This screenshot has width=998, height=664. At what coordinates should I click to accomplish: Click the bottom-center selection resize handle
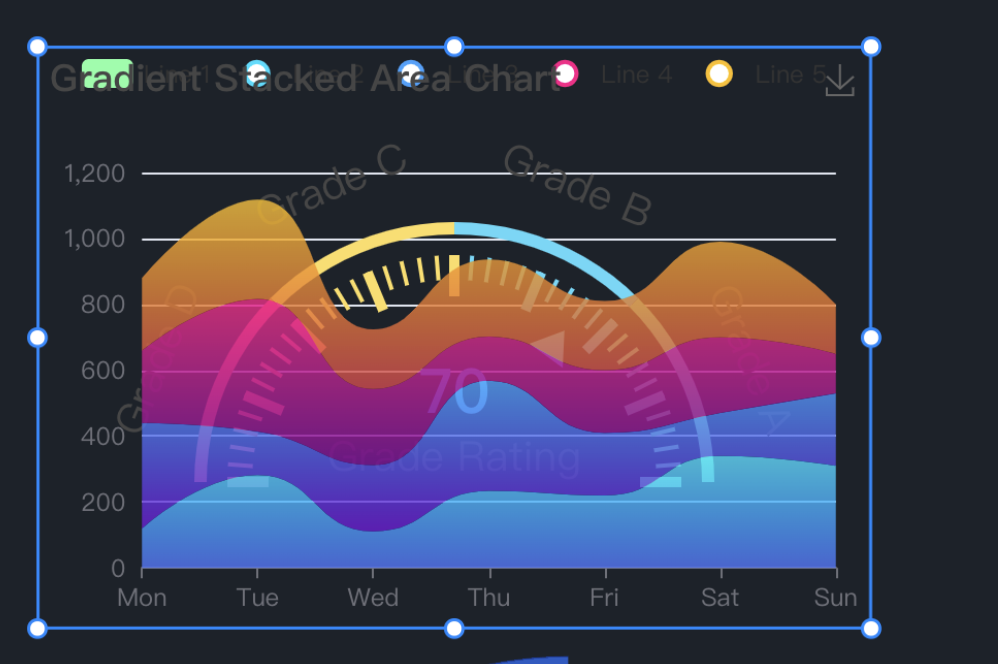(x=454, y=628)
